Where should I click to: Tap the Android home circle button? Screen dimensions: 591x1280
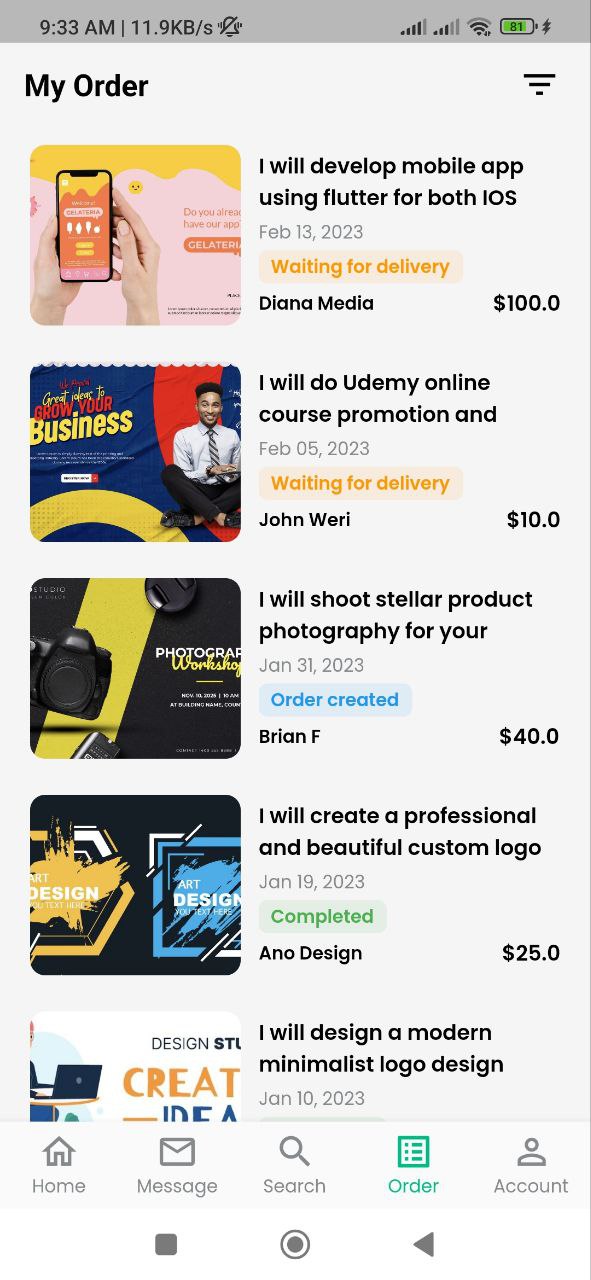295,1244
